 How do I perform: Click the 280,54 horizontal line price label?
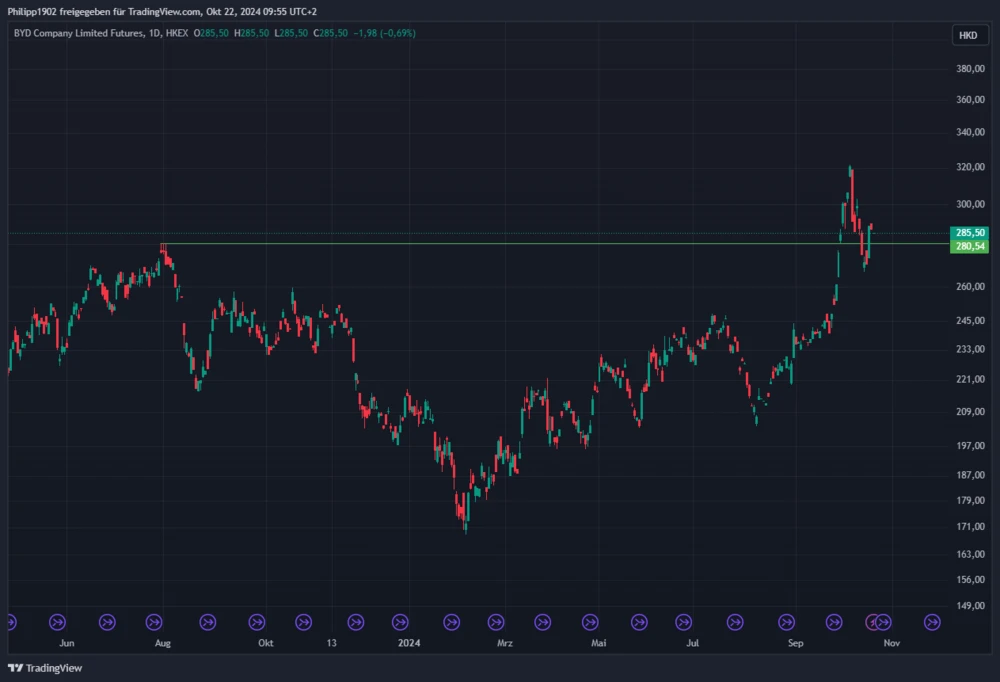click(970, 246)
